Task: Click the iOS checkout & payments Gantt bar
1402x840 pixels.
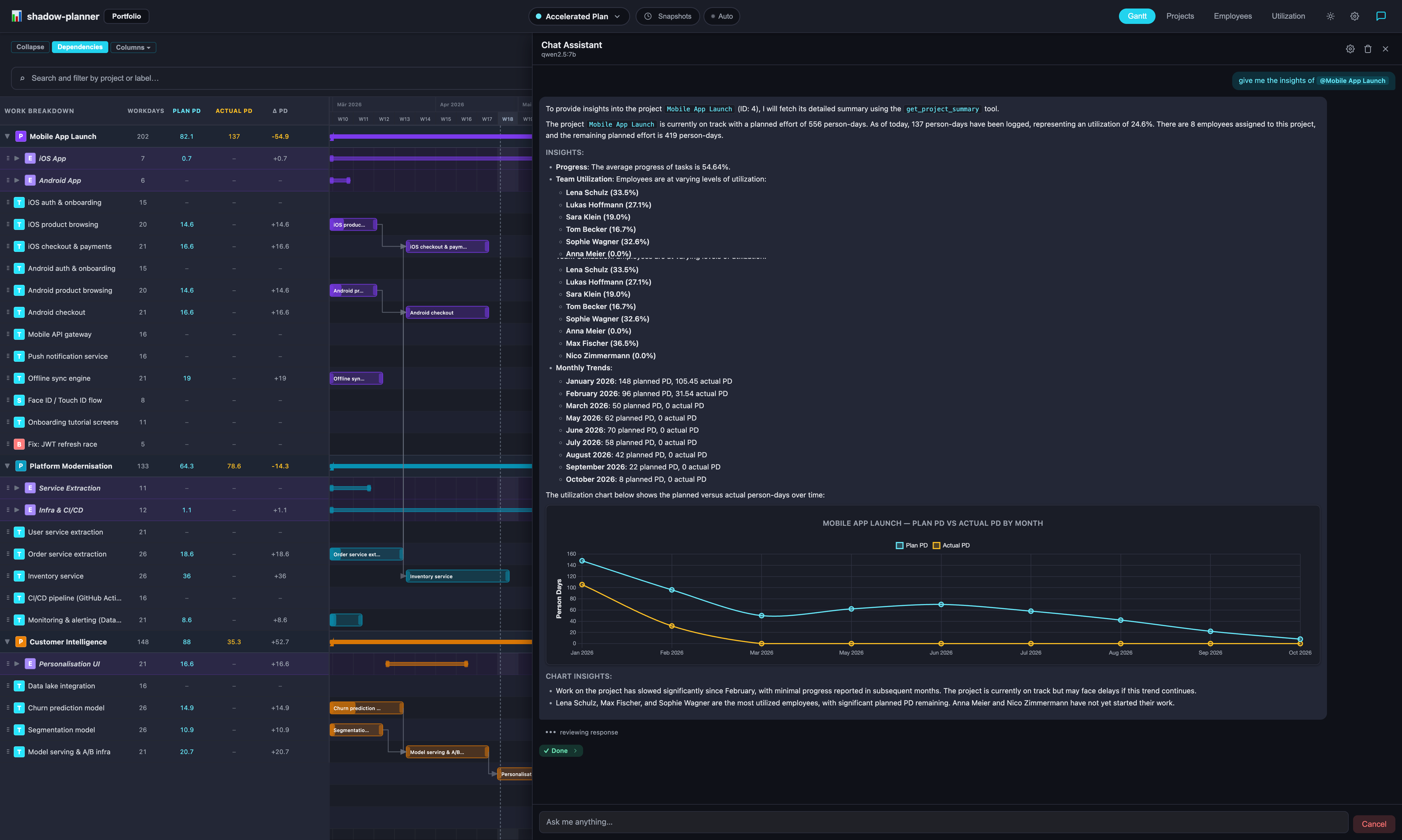Action: (x=447, y=247)
